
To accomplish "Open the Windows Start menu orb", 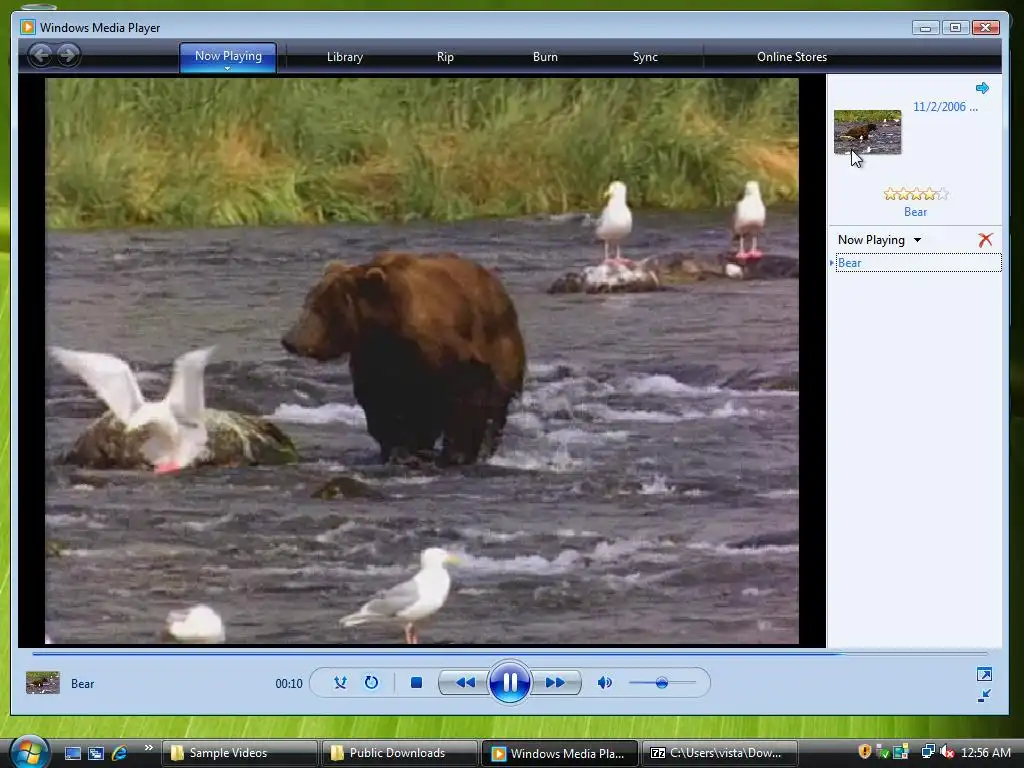I will tap(29, 752).
